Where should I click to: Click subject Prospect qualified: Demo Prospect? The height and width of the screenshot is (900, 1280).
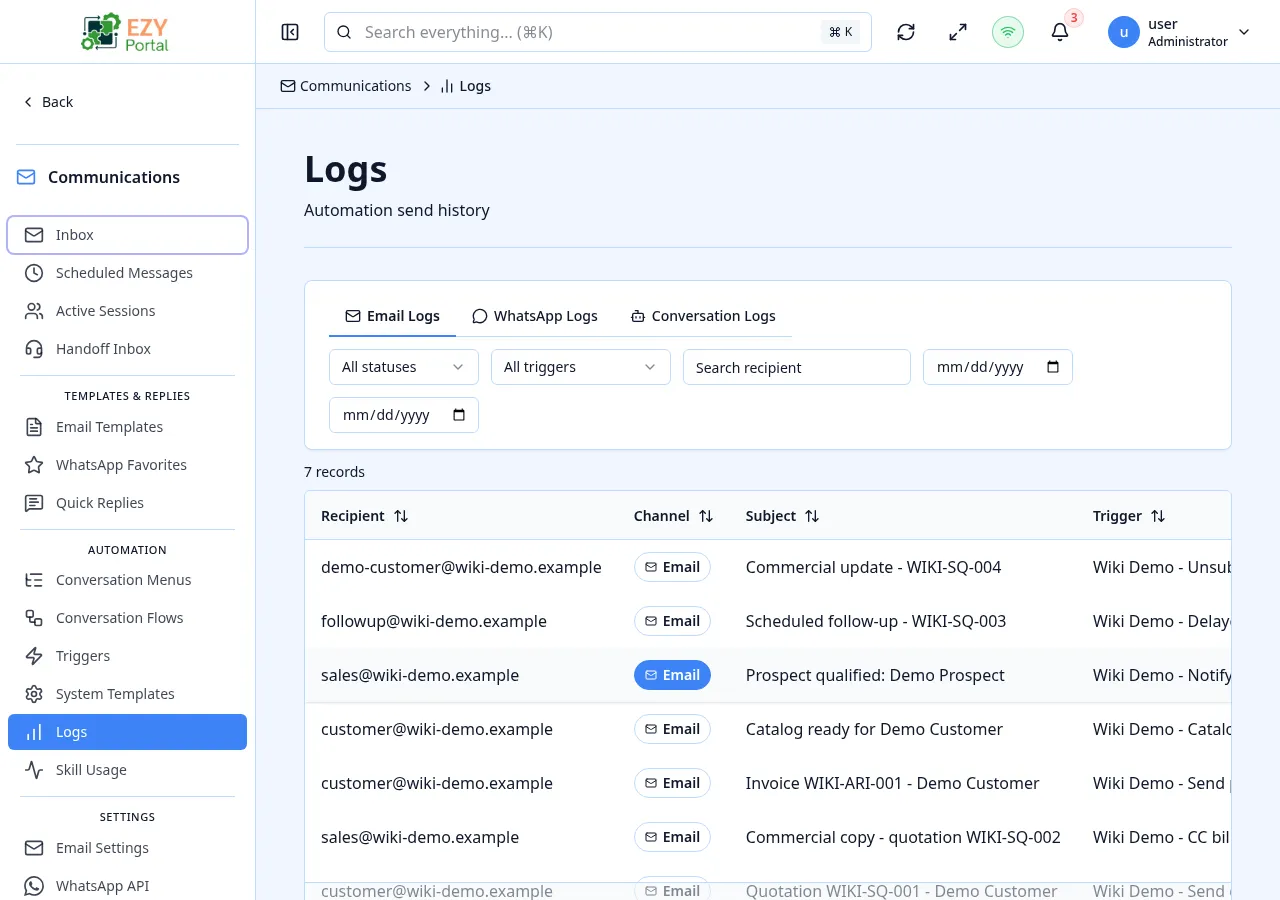point(875,675)
